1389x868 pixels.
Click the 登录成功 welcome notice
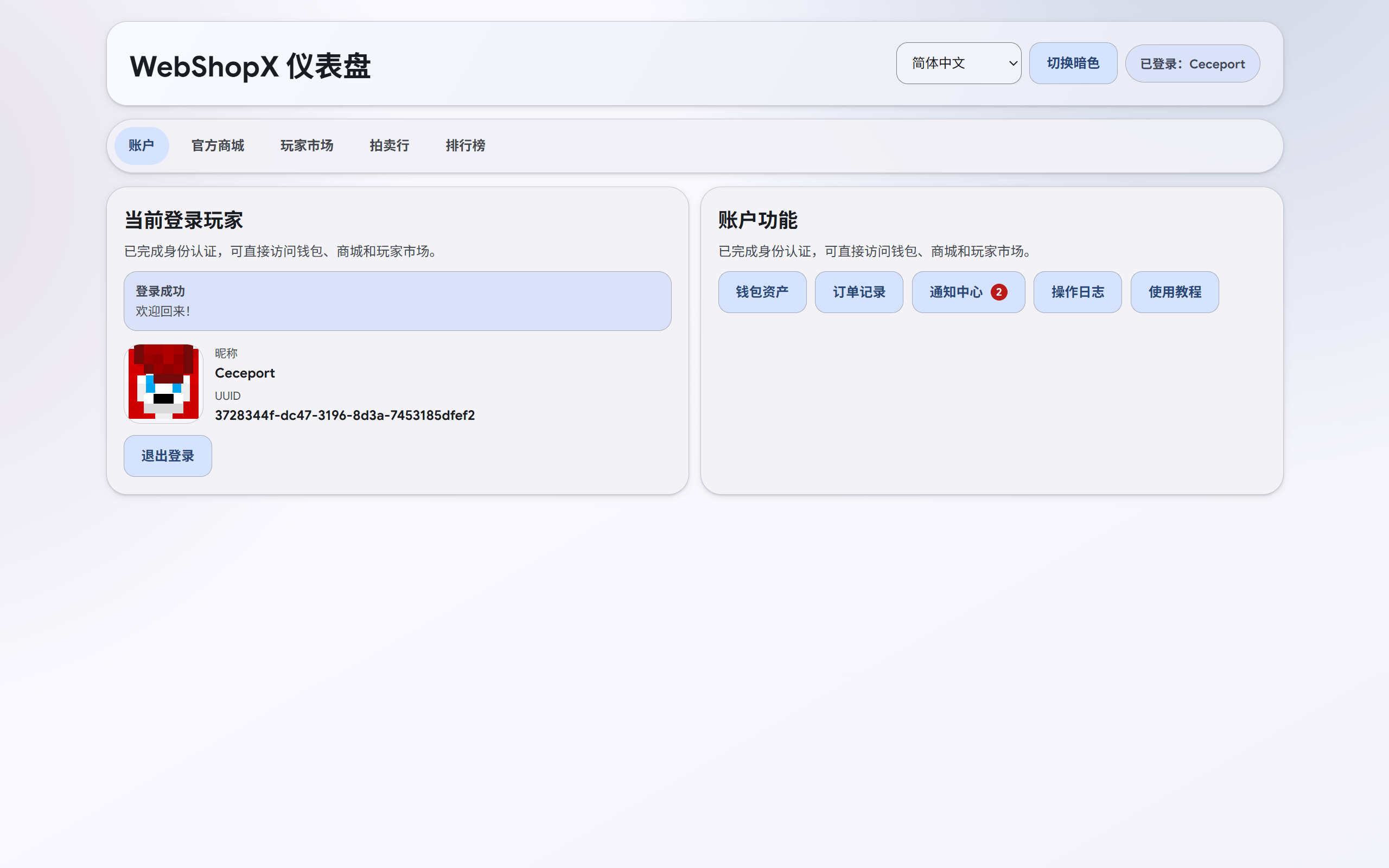pyautogui.click(x=397, y=301)
